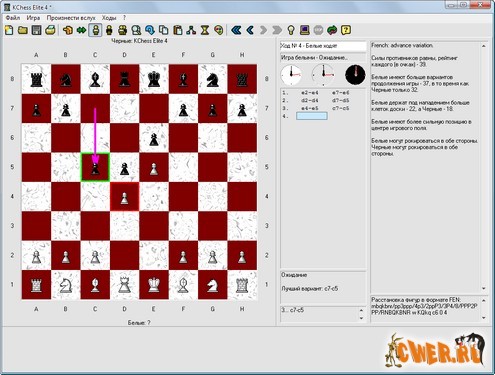Open the Игра menu
Image resolution: width=495 pixels, height=375 pixels.
[x=33, y=18]
